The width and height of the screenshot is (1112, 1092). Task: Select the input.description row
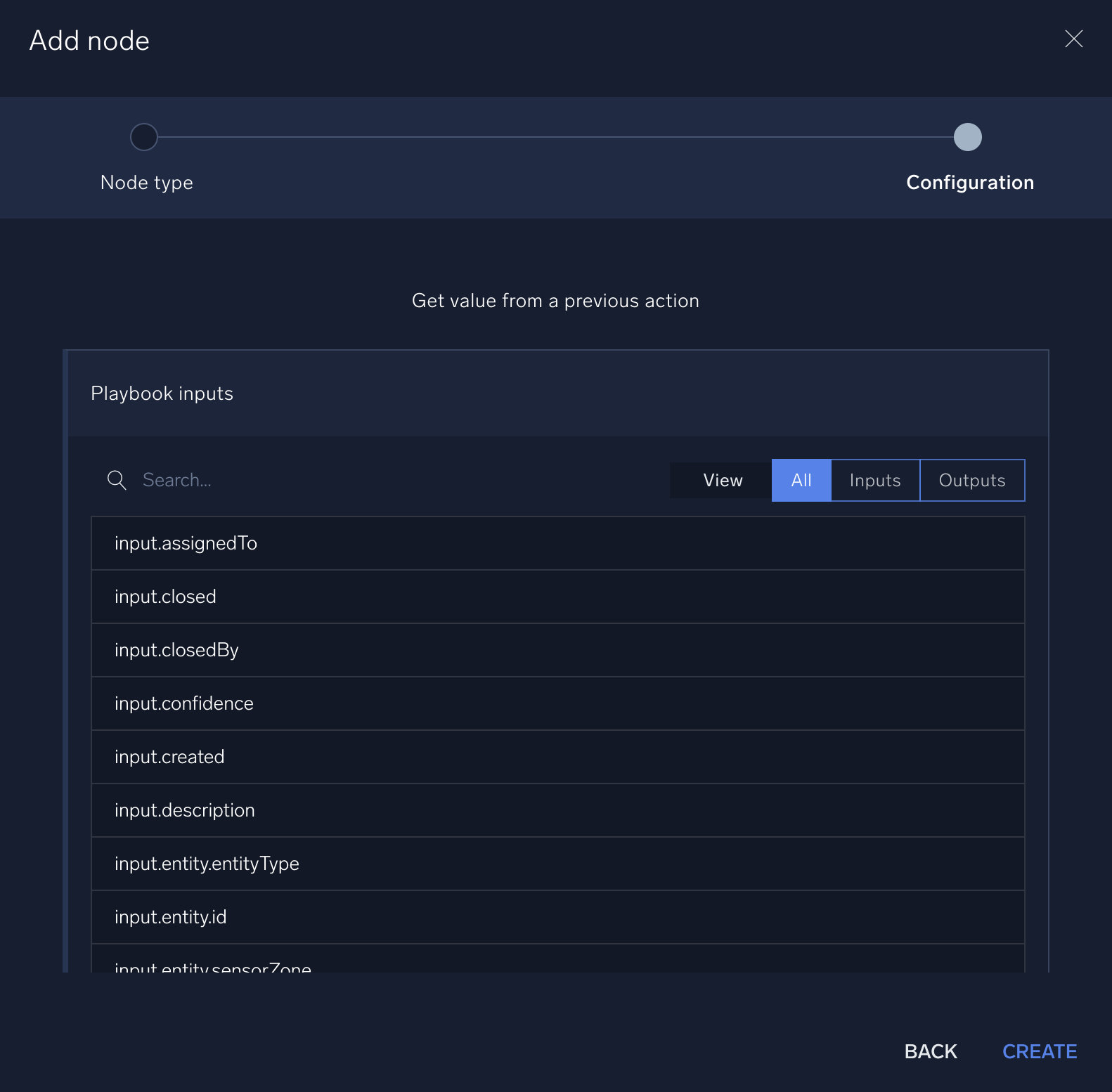(x=557, y=810)
